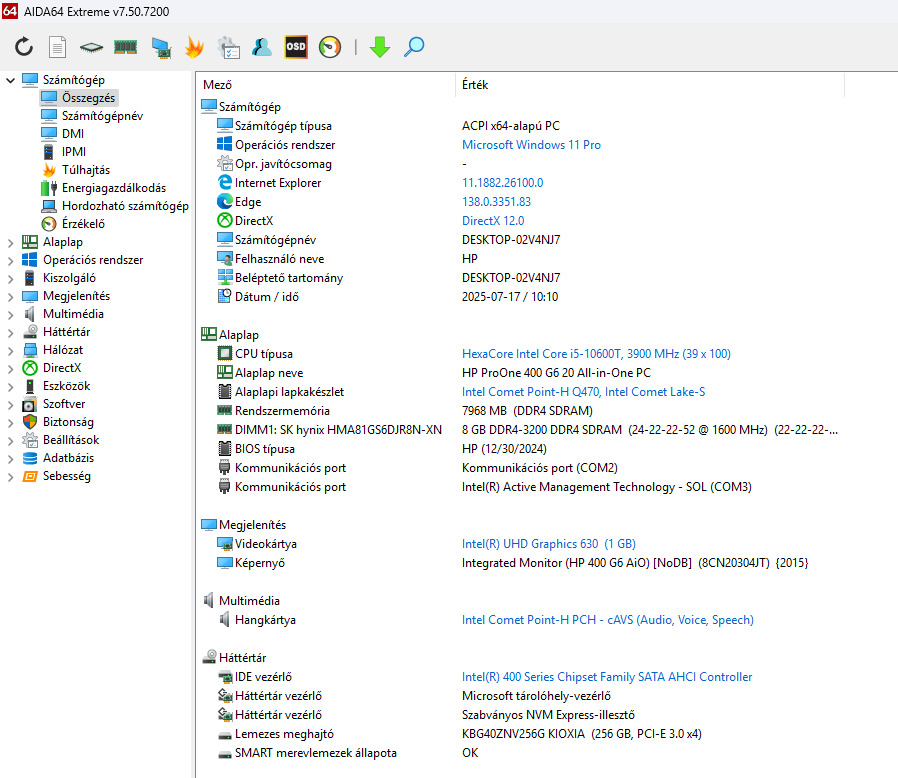Click the Edge browser row icon

tap(225, 202)
